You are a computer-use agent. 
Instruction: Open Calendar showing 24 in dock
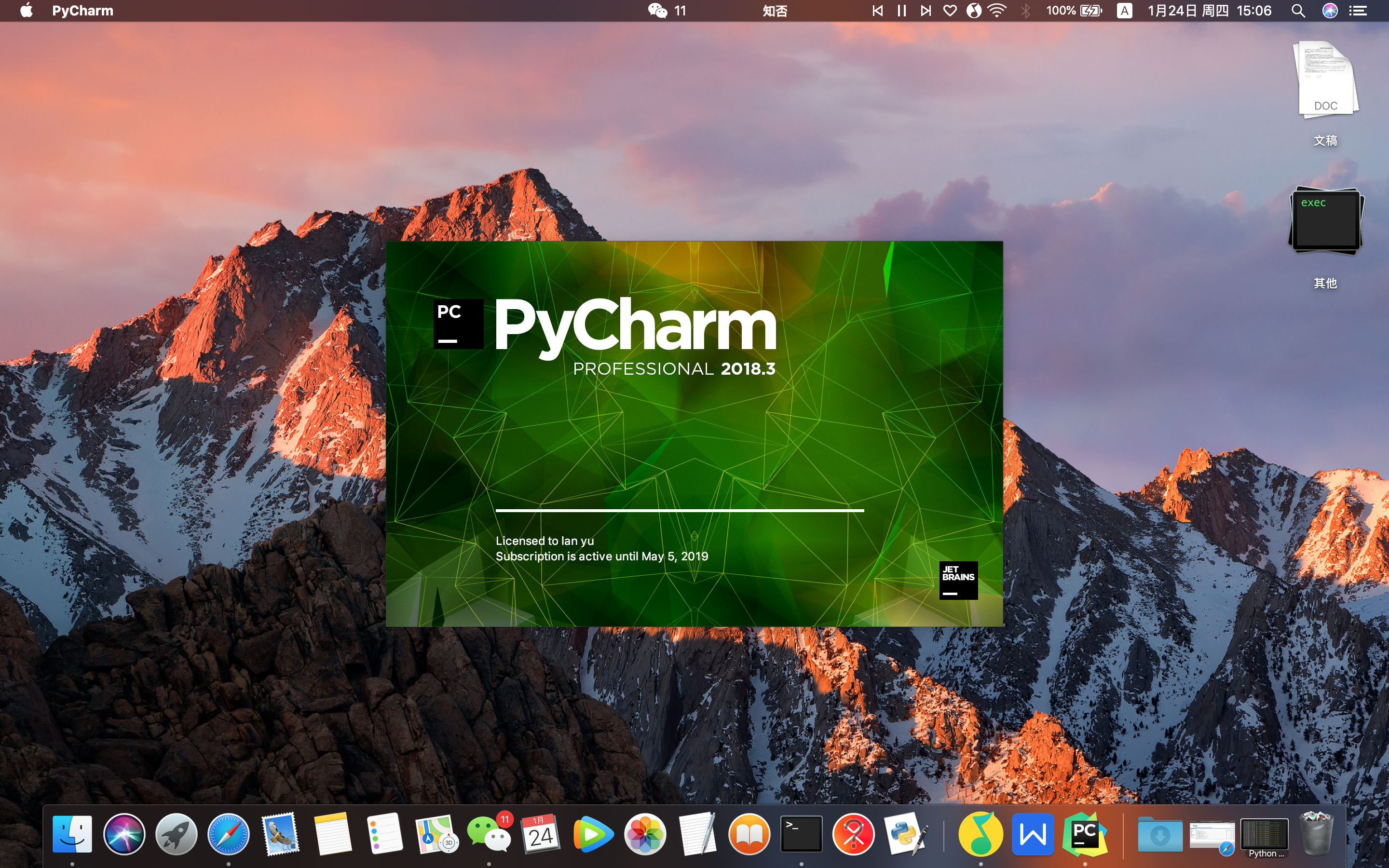click(x=541, y=834)
